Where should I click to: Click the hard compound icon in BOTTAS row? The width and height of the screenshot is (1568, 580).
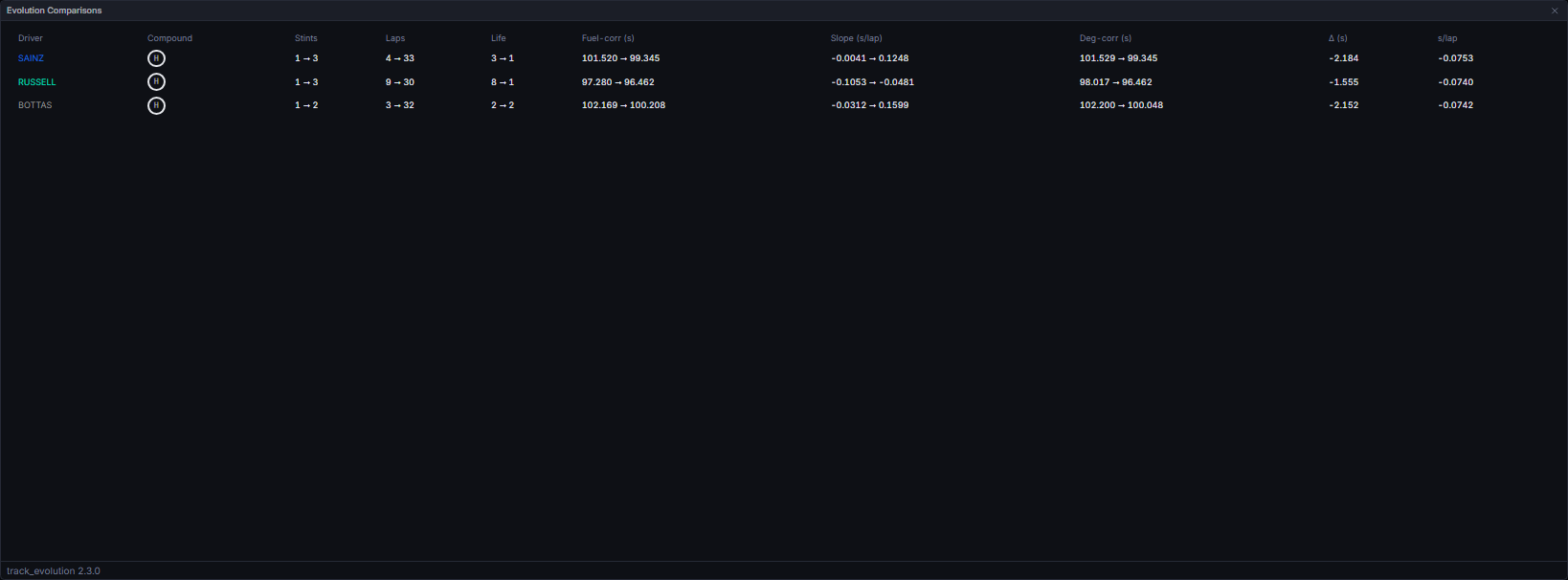coord(156,105)
